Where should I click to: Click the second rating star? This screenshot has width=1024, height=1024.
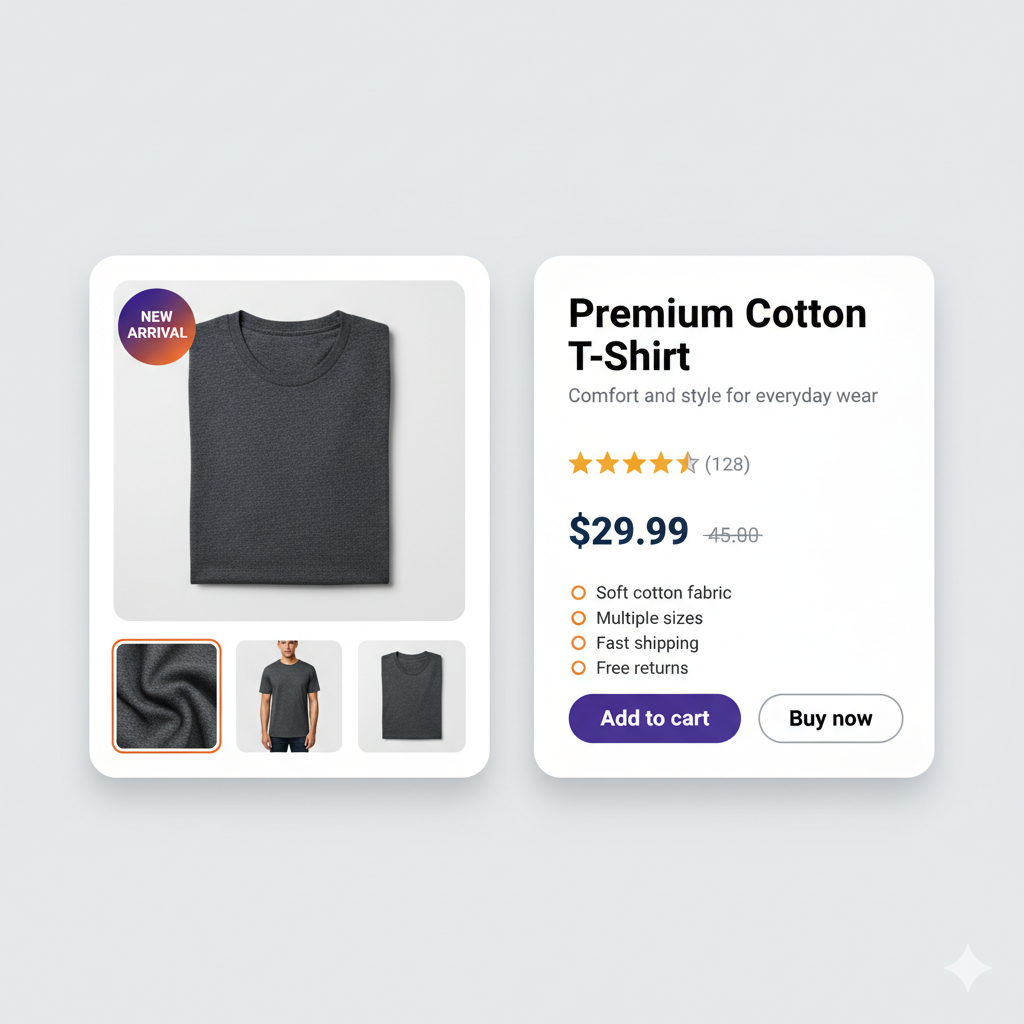607,463
